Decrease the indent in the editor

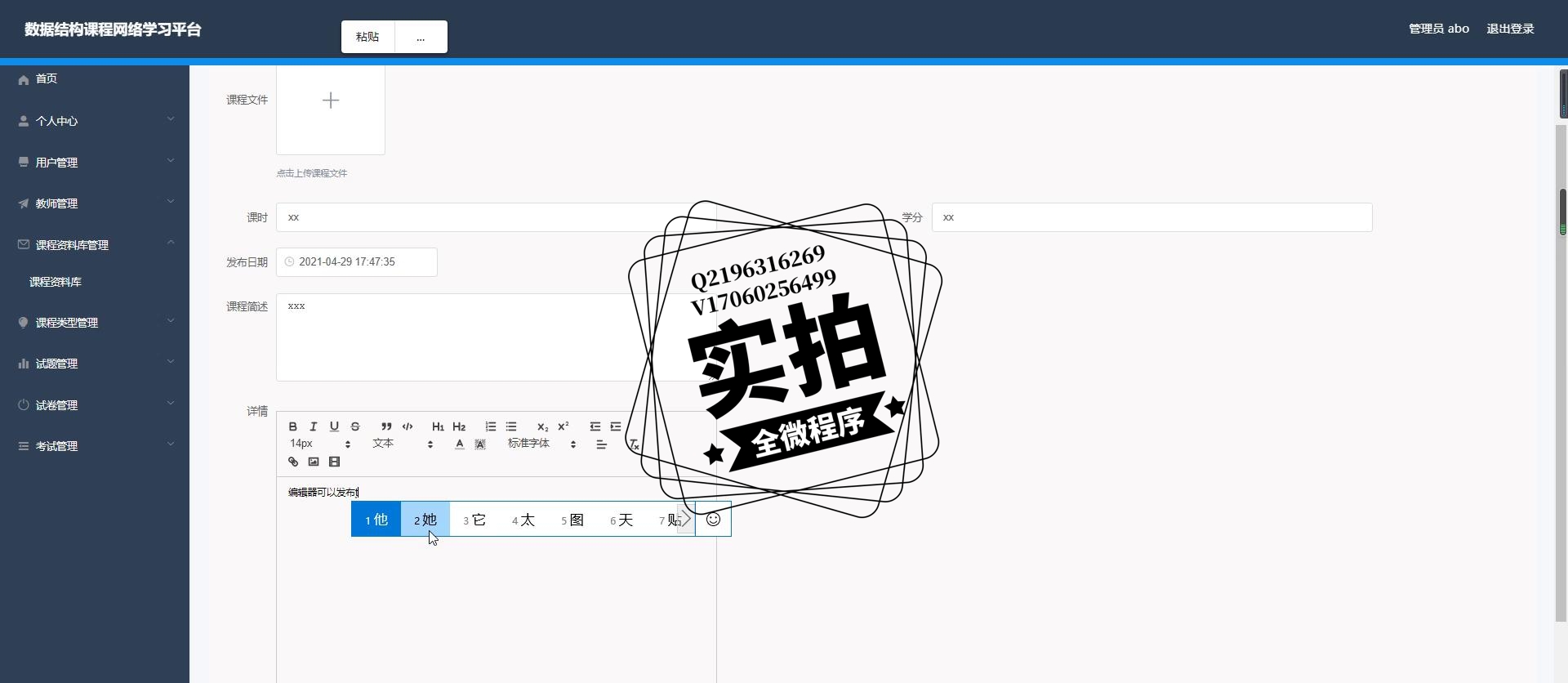[x=595, y=426]
